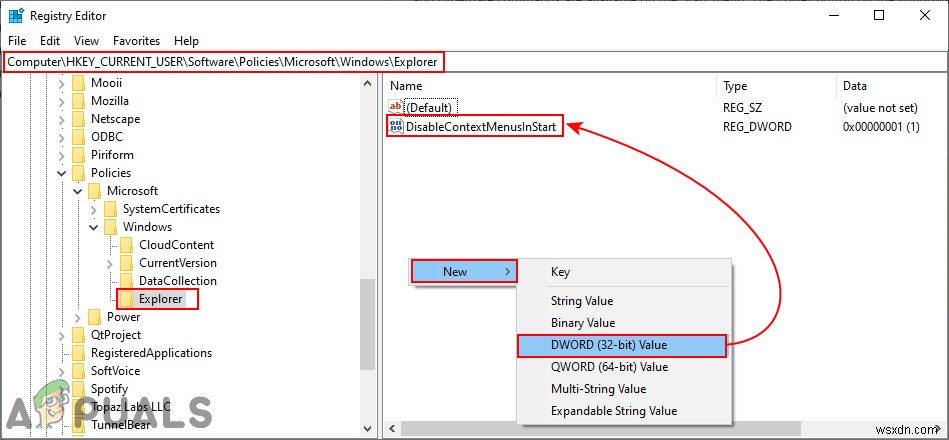Click the 0x00000001 (1) data cell
Image resolution: width=949 pixels, height=440 pixels.
point(882,126)
